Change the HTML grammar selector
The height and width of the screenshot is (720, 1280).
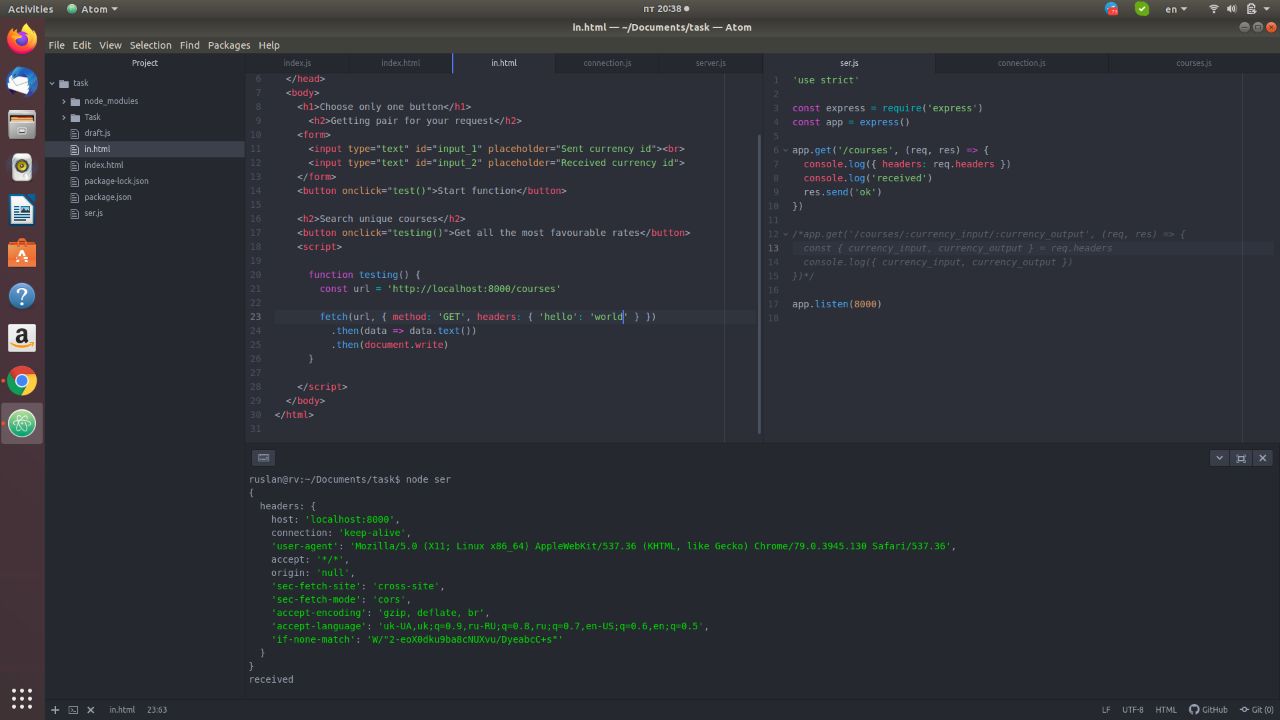(1166, 710)
